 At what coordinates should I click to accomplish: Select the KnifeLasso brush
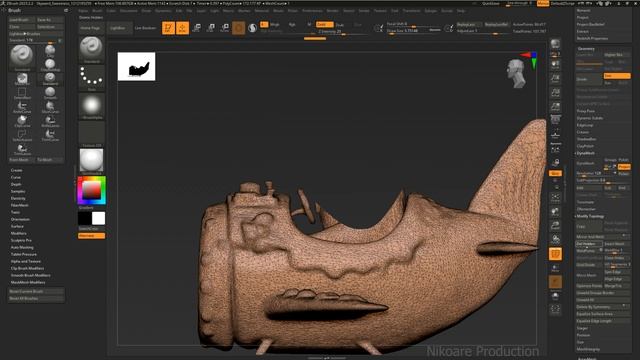pyautogui.click(x=50, y=121)
